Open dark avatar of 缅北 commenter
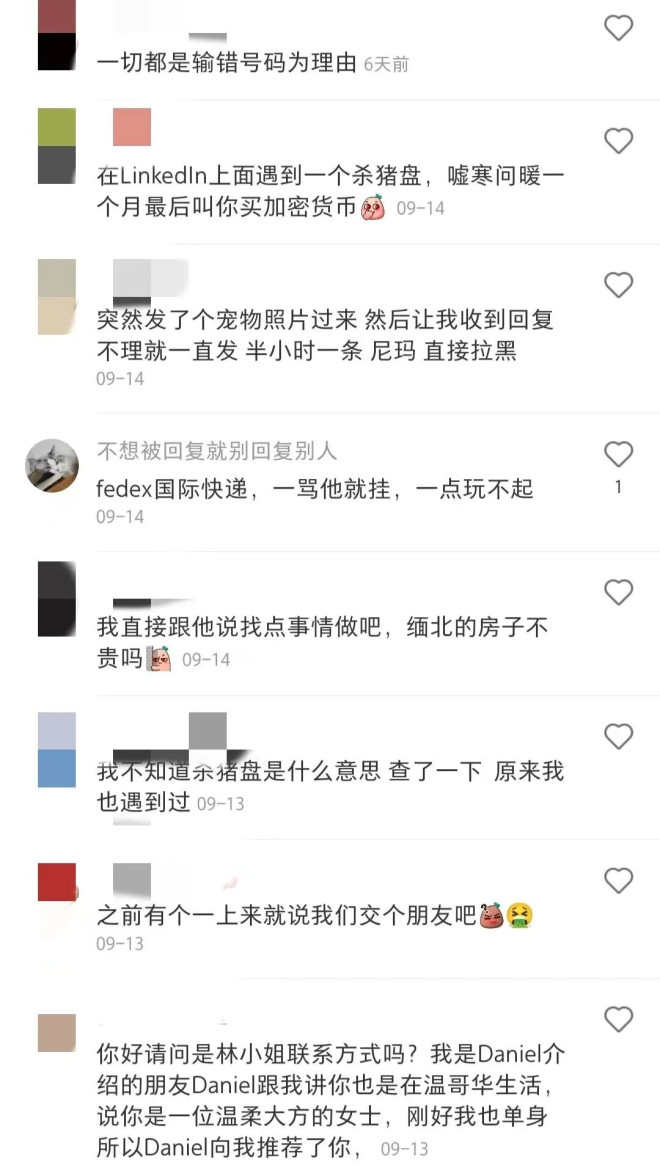 click(x=56, y=599)
